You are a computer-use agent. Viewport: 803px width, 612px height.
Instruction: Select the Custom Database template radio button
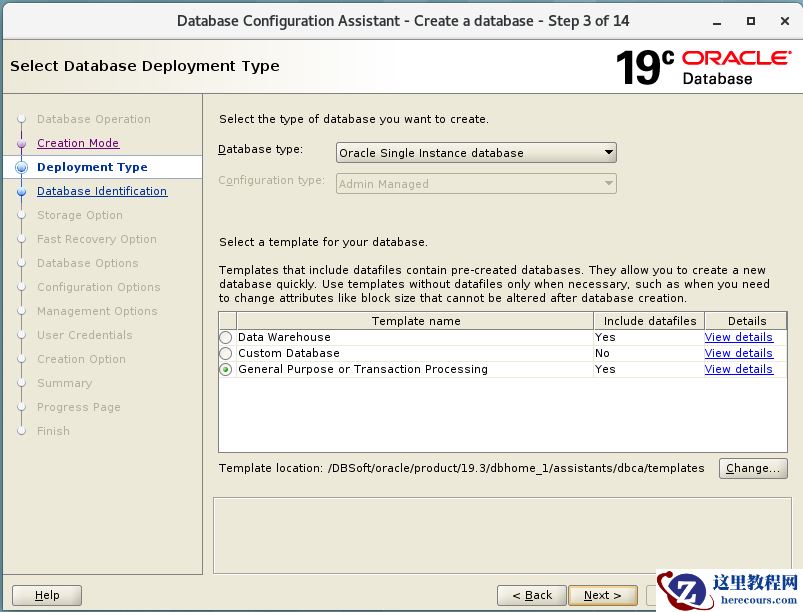pyautogui.click(x=225, y=353)
